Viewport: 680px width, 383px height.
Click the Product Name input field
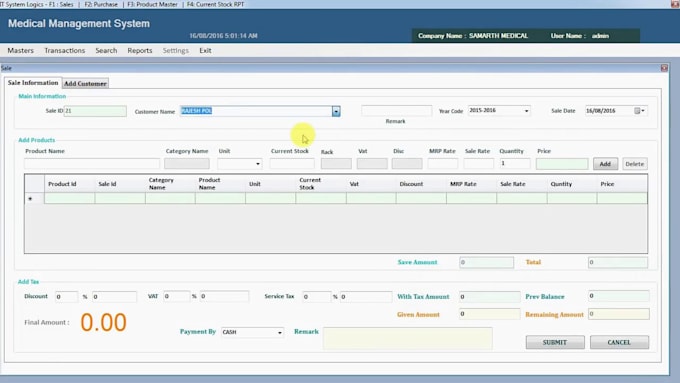92,164
